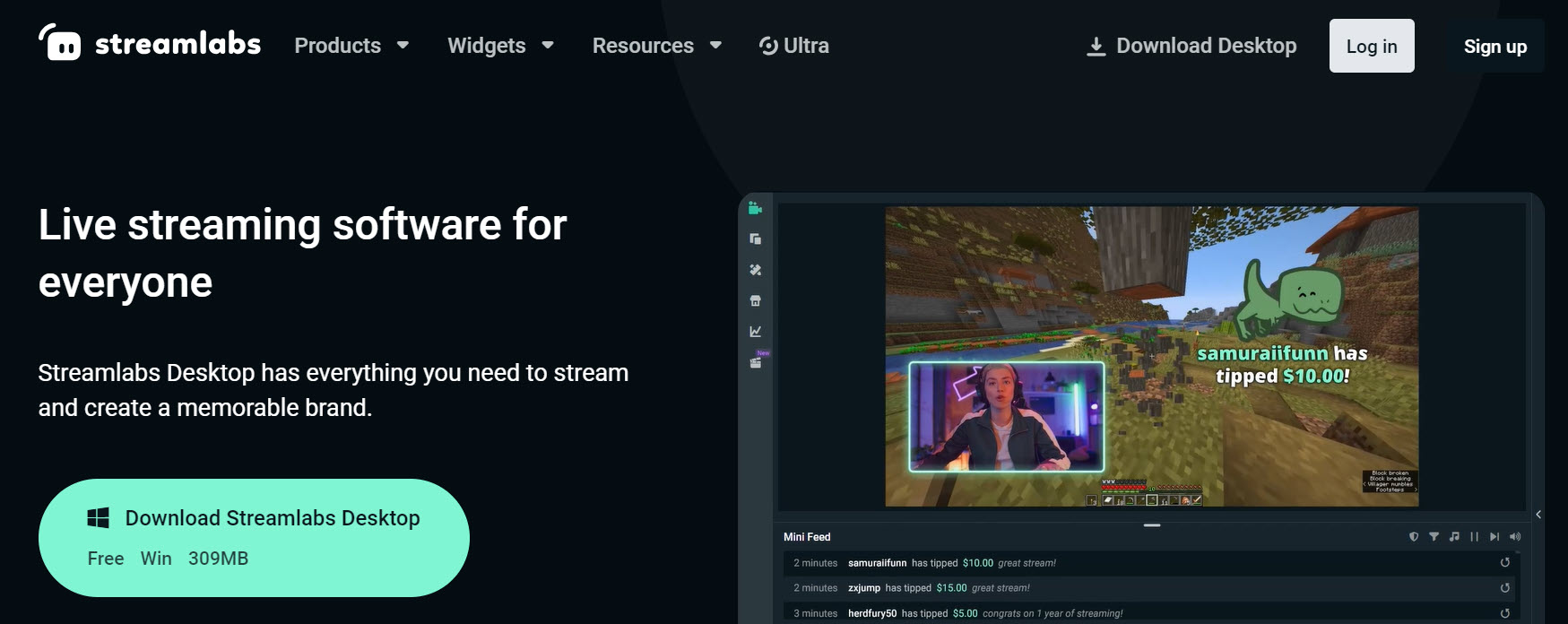Click the Download Streamlabs Desktop button
Viewport: 1568px width, 624px height.
pos(254,538)
